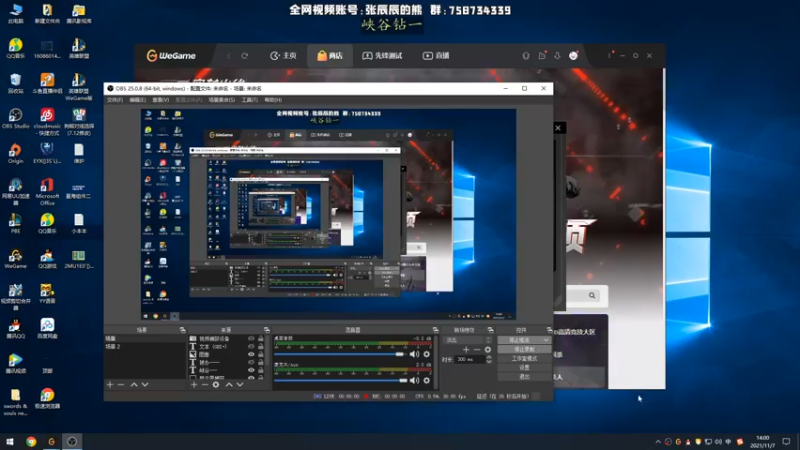
Task: Mute 麦克风/Aux speaker icon
Action: coord(414,380)
